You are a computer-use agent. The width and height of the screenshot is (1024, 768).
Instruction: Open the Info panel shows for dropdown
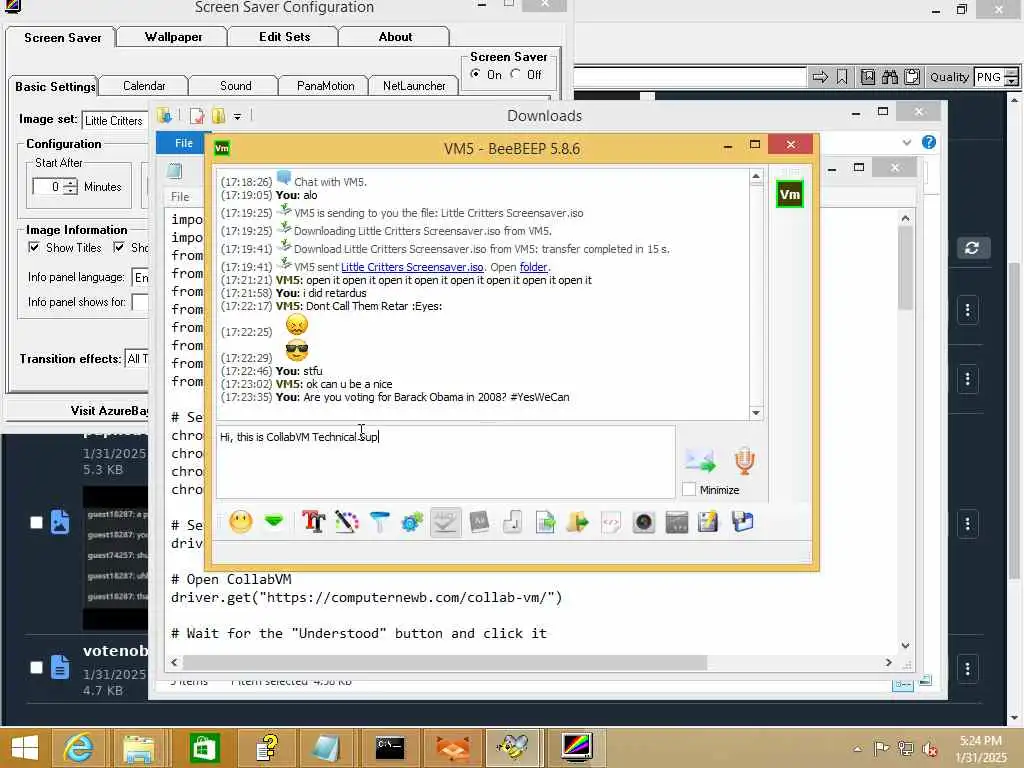140,302
